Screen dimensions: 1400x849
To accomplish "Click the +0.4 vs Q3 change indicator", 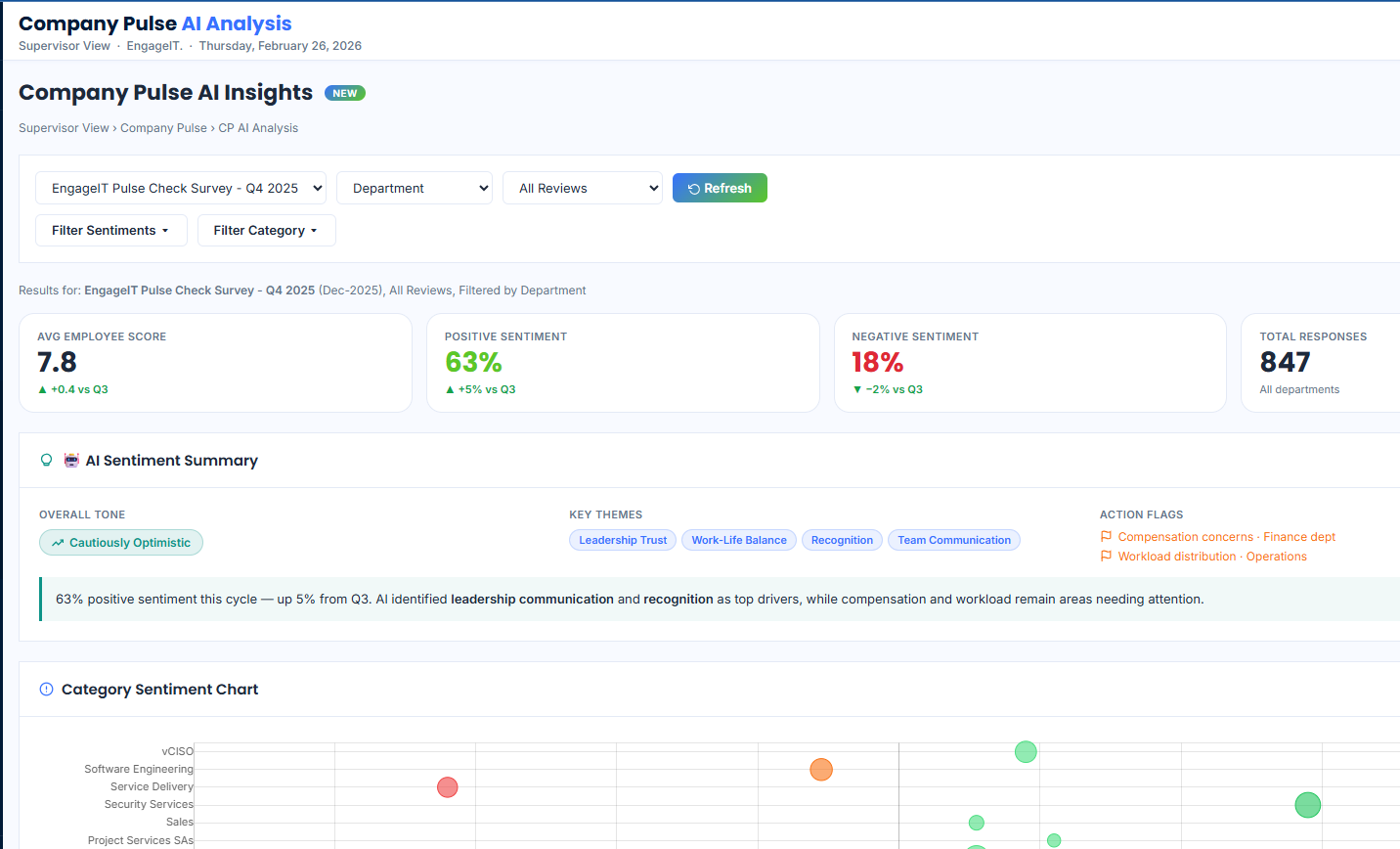I will pyautogui.click(x=73, y=389).
